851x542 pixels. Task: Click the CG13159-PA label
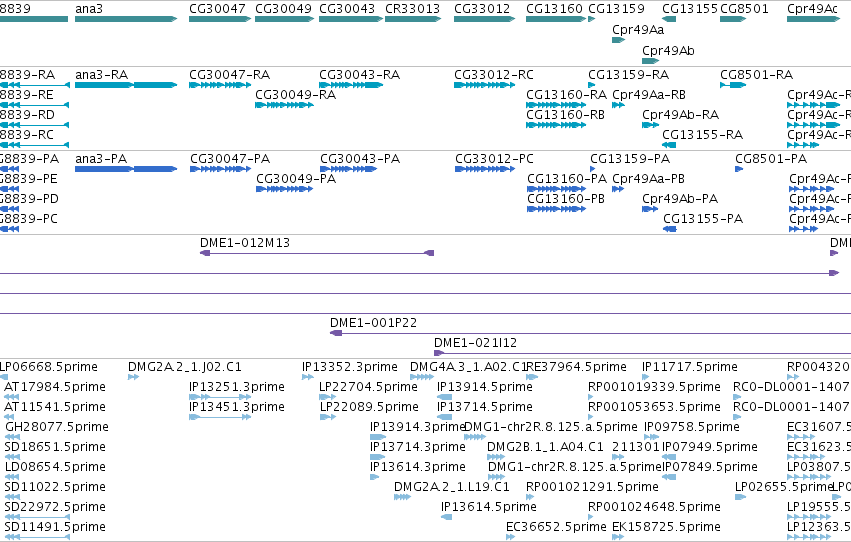click(x=630, y=159)
